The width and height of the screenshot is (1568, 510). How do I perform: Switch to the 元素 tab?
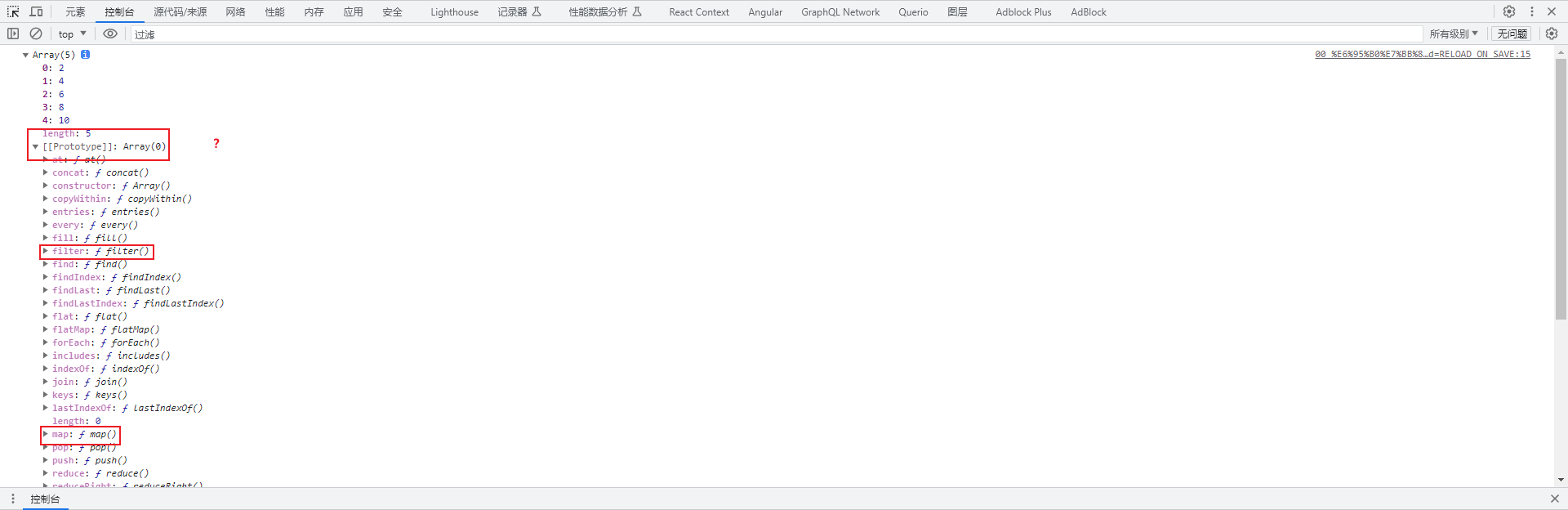pyautogui.click(x=75, y=11)
